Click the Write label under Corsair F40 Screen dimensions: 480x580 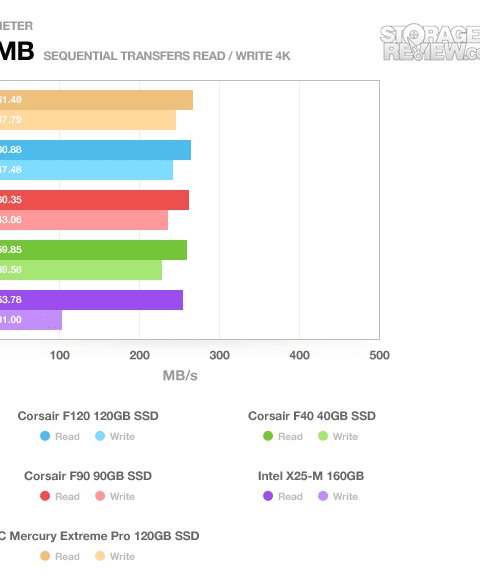tap(345, 436)
